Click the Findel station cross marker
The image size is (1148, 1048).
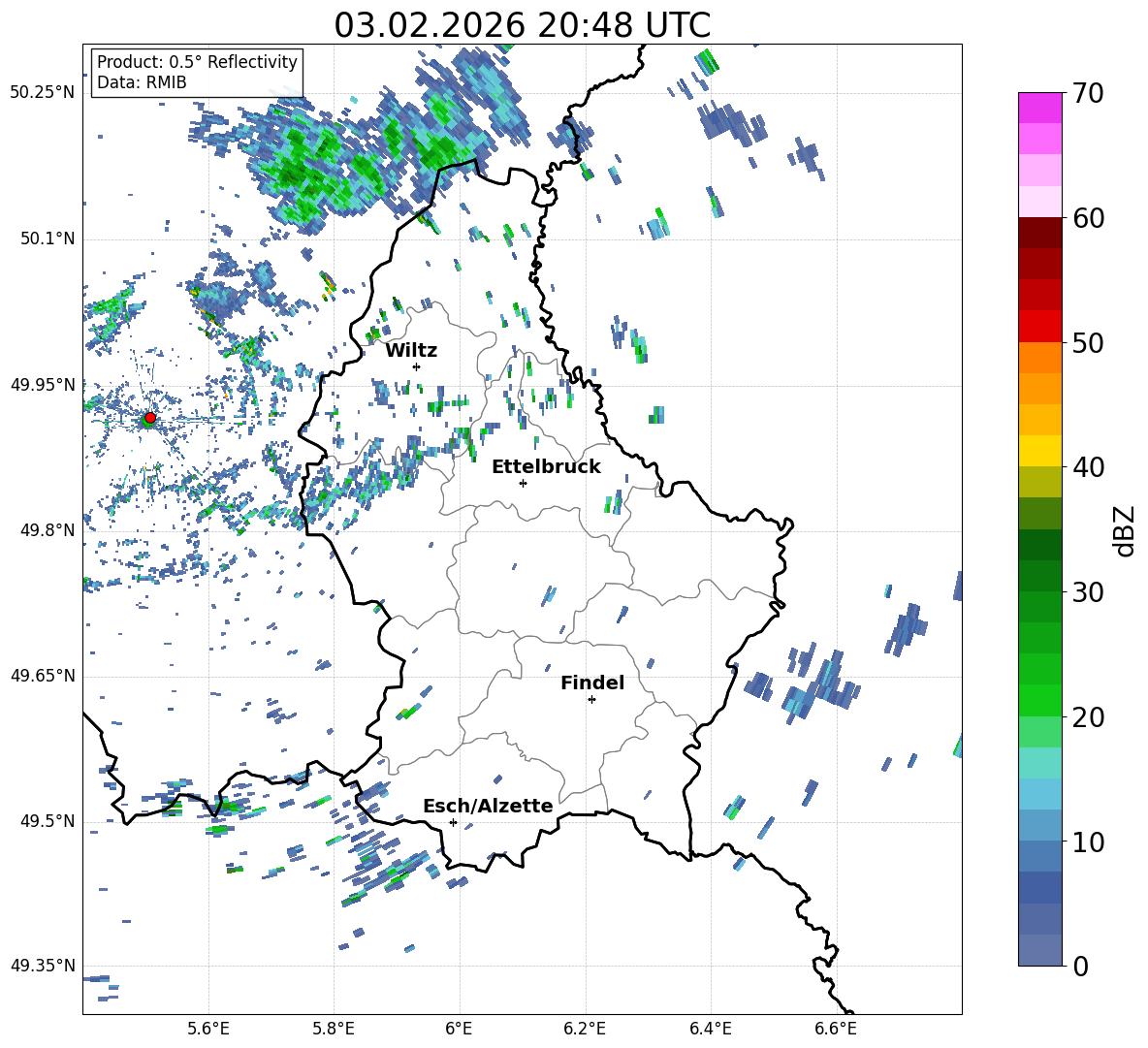(591, 699)
